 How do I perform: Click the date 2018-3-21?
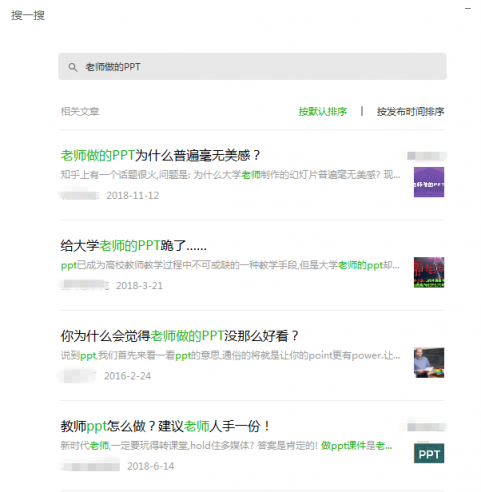[139, 286]
